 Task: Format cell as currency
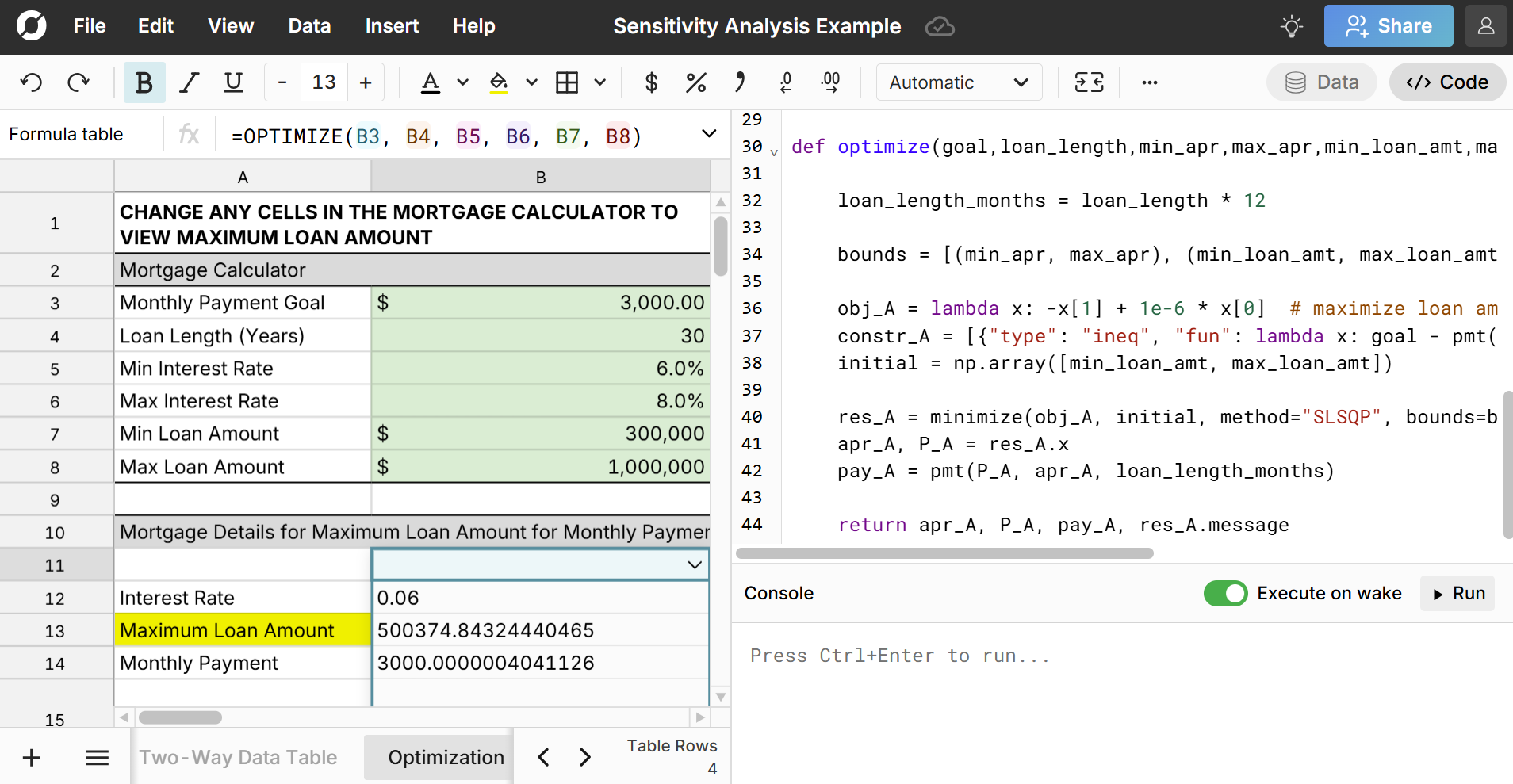click(651, 82)
